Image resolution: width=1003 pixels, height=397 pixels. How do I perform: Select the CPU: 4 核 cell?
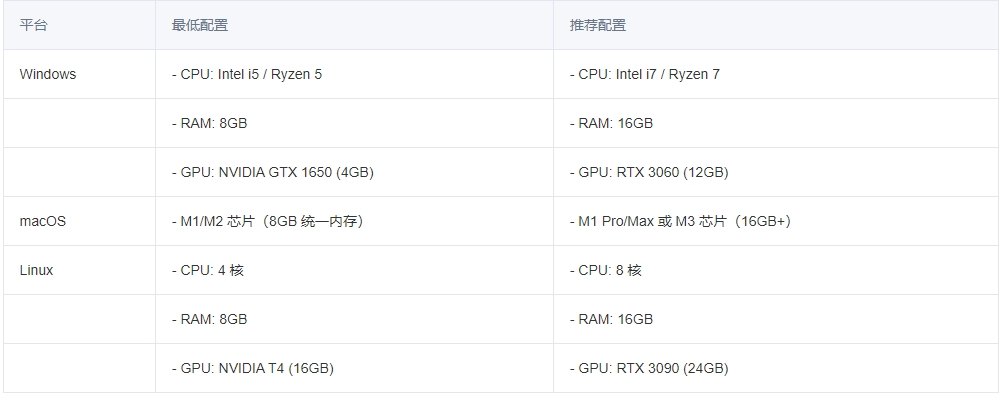point(354,270)
